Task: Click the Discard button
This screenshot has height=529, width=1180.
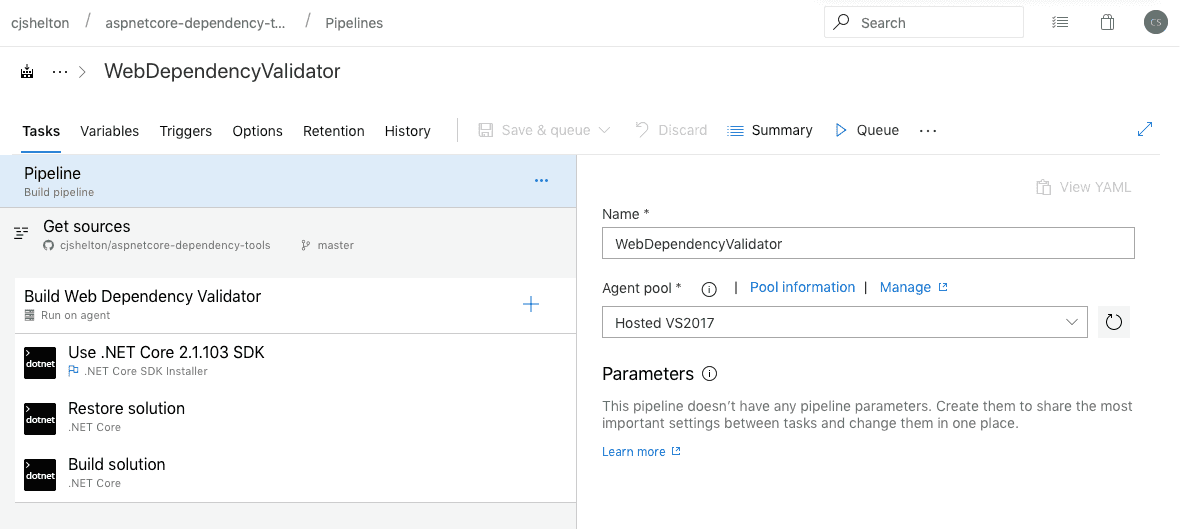Action: tap(671, 130)
